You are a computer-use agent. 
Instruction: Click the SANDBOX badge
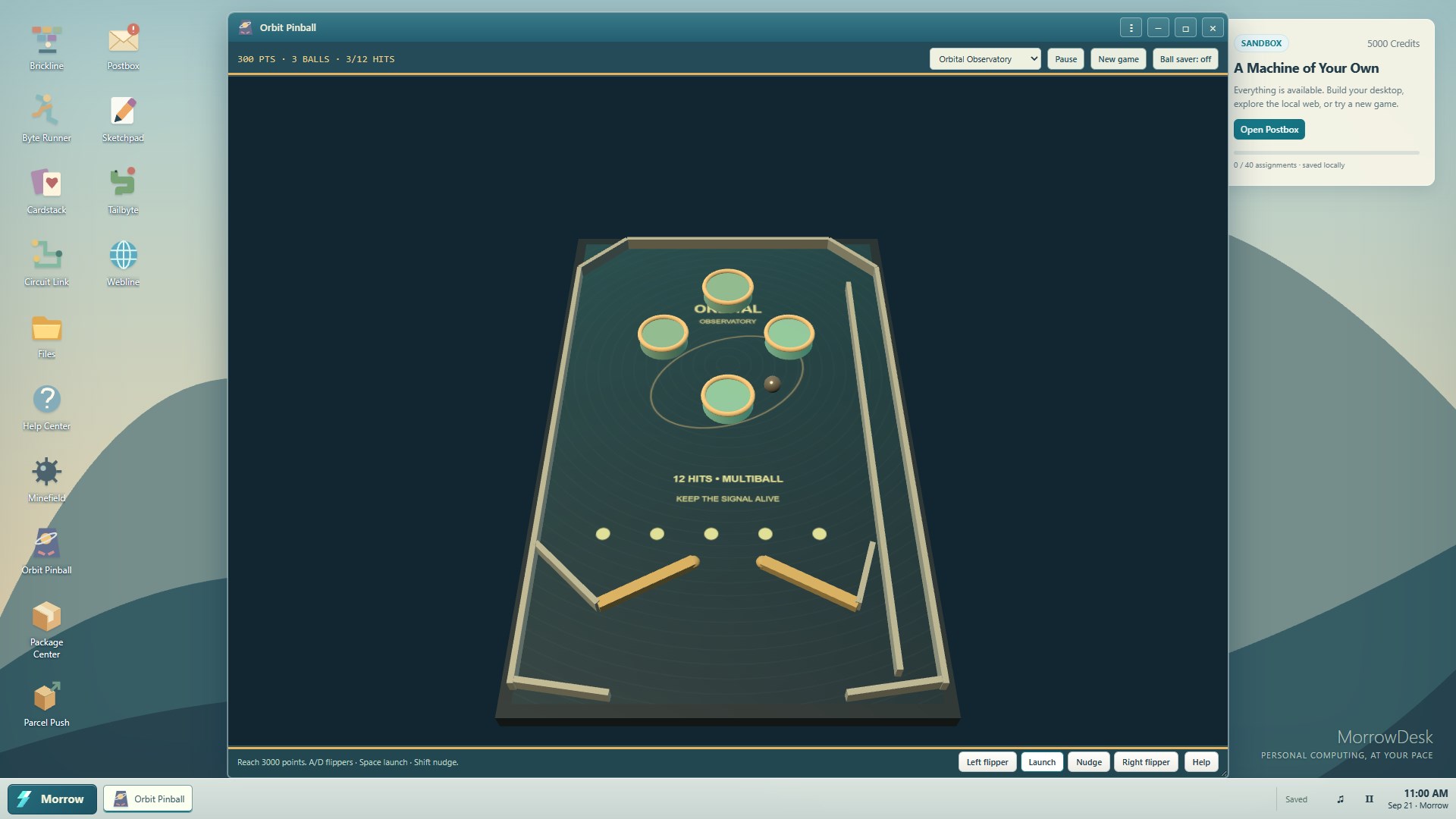point(1261,43)
